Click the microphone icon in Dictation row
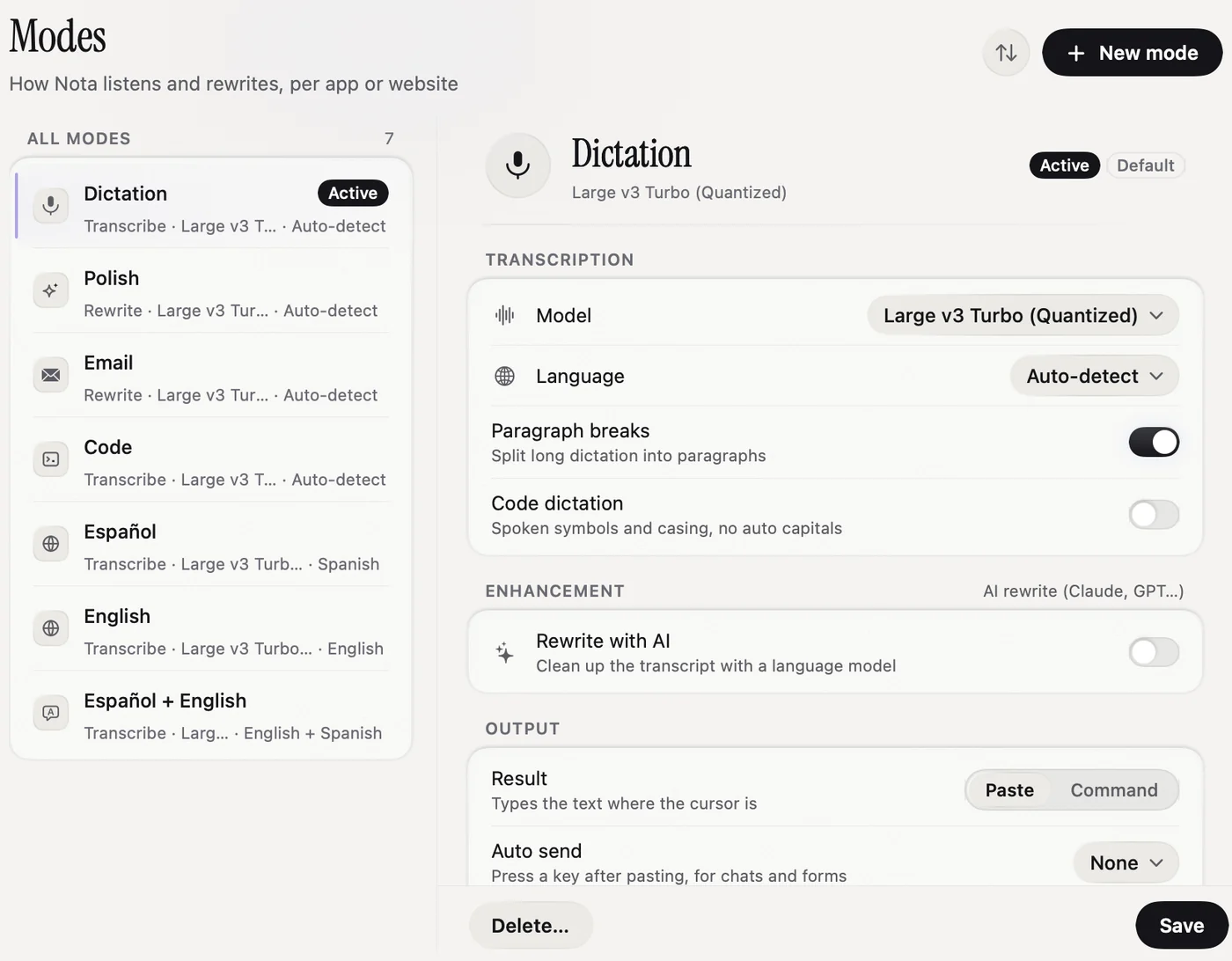This screenshot has height=961, width=1232. click(51, 206)
